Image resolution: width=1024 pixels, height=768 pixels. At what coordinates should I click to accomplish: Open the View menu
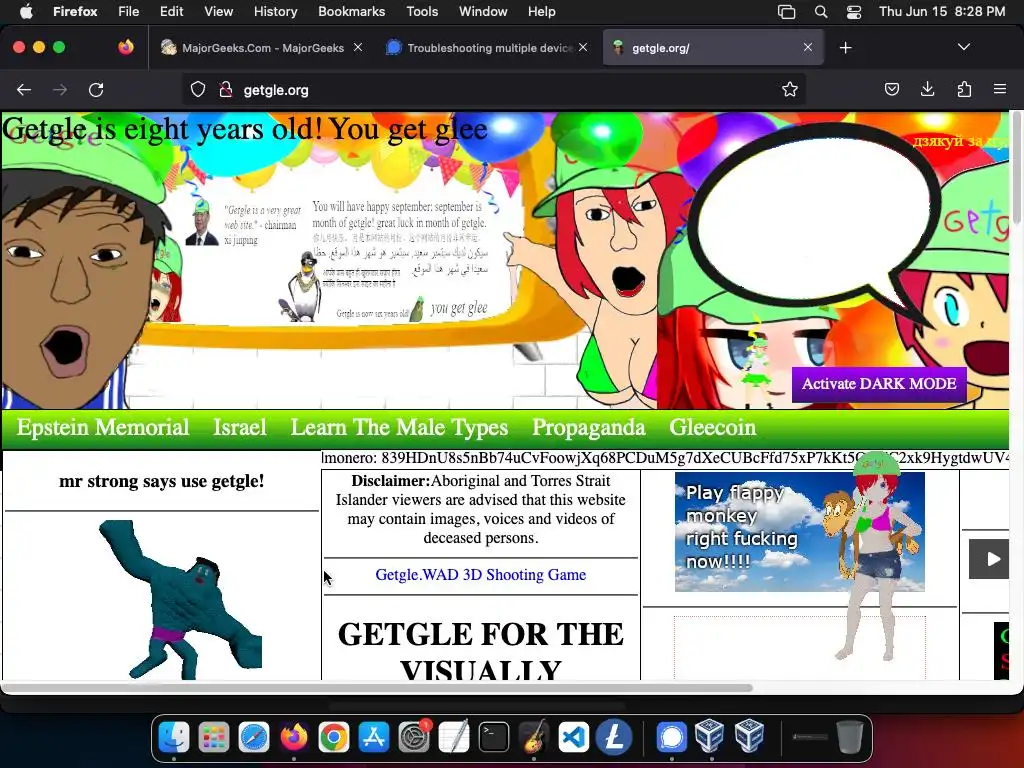point(218,12)
